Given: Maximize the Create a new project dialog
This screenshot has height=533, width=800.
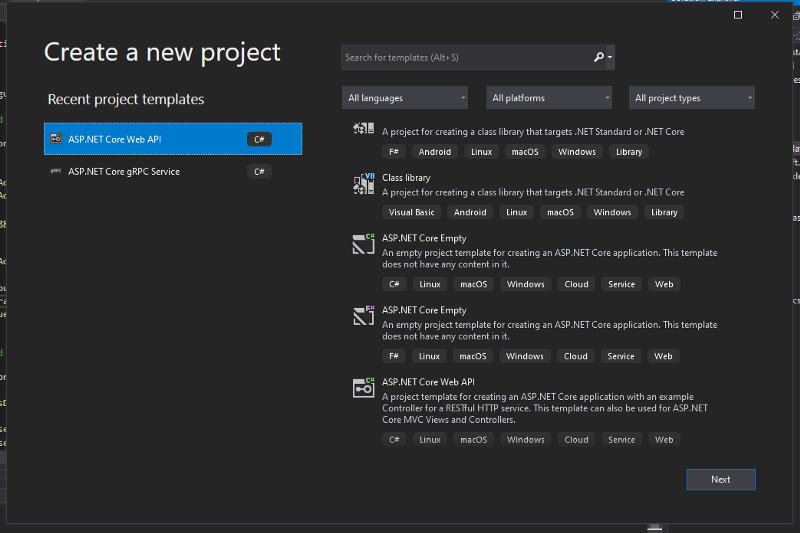Looking at the screenshot, I should 738,15.
